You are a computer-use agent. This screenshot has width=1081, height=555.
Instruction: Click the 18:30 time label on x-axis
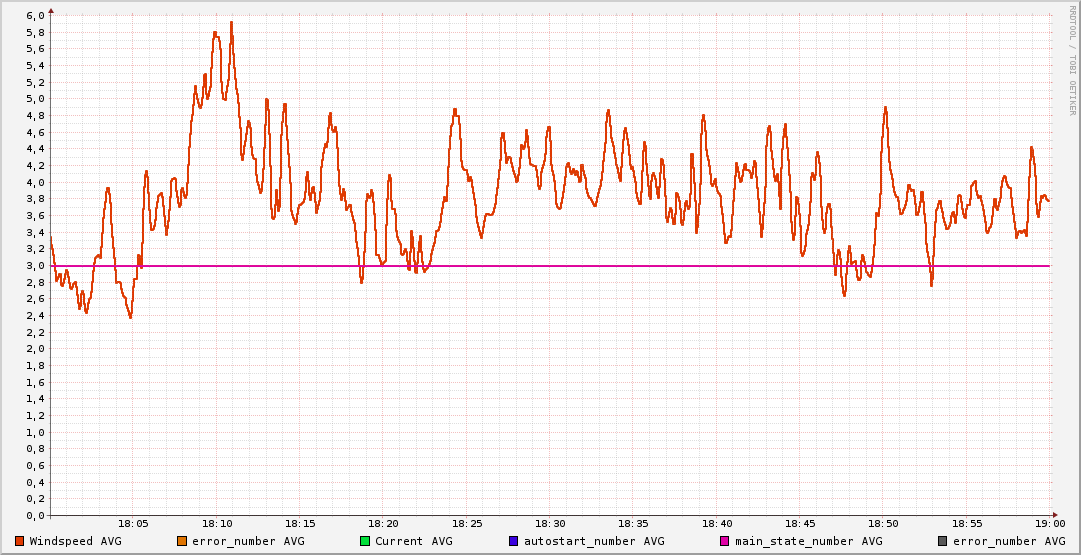click(550, 524)
